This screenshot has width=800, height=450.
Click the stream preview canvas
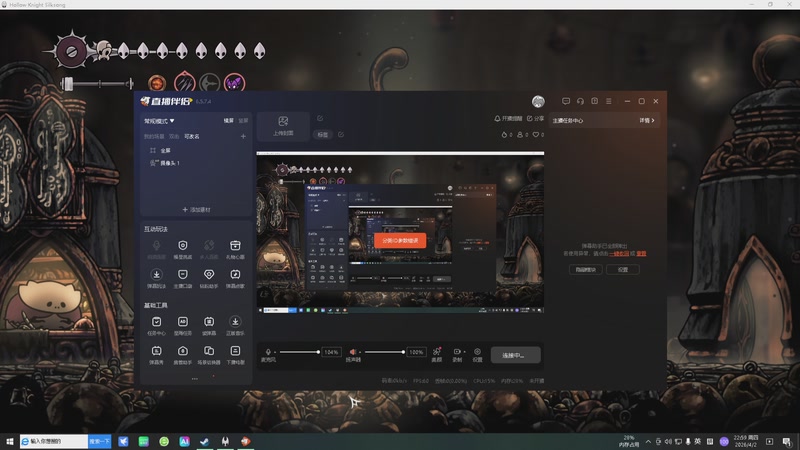(400, 233)
